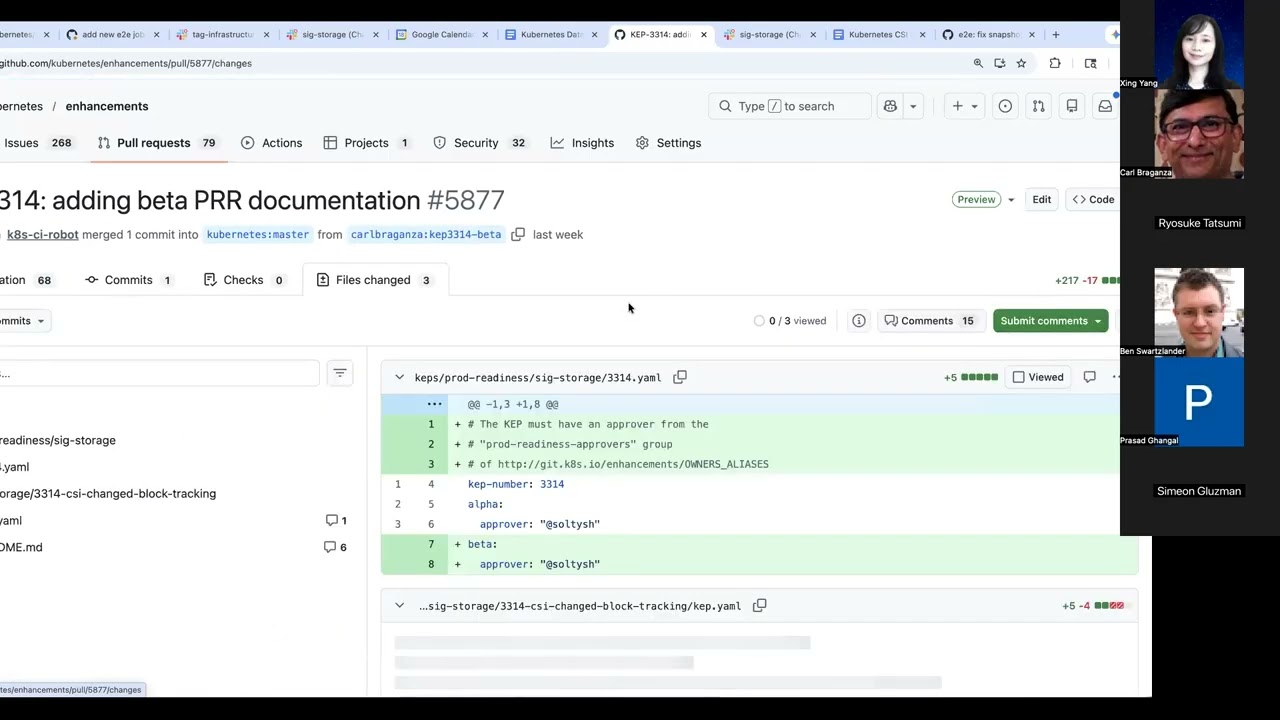Open the repository Settings tab
This screenshot has width=1280, height=720.
668,143
